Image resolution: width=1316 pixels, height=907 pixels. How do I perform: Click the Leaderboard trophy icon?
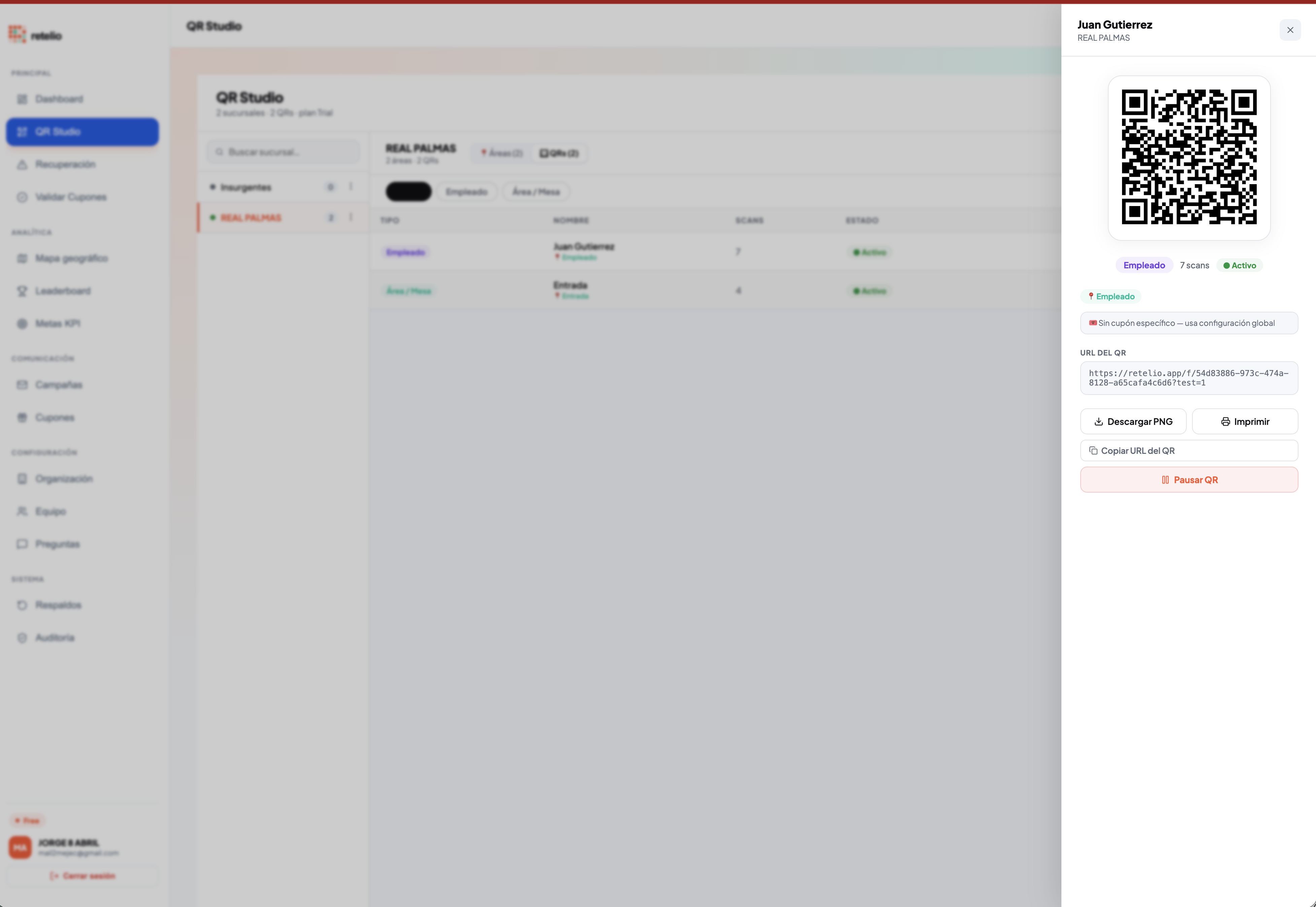pyautogui.click(x=22, y=291)
